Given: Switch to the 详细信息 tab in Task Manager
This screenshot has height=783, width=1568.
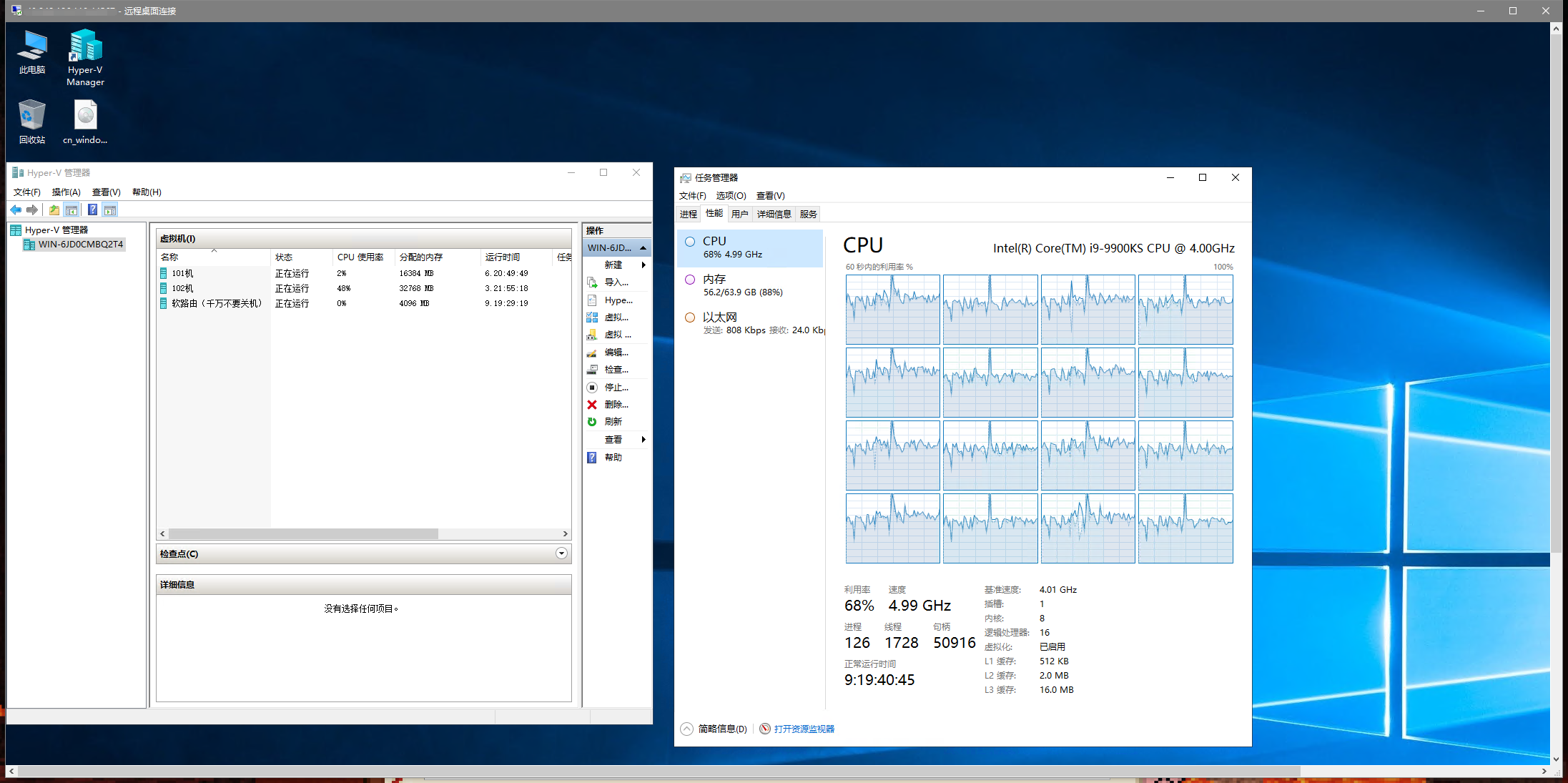Looking at the screenshot, I should point(774,215).
